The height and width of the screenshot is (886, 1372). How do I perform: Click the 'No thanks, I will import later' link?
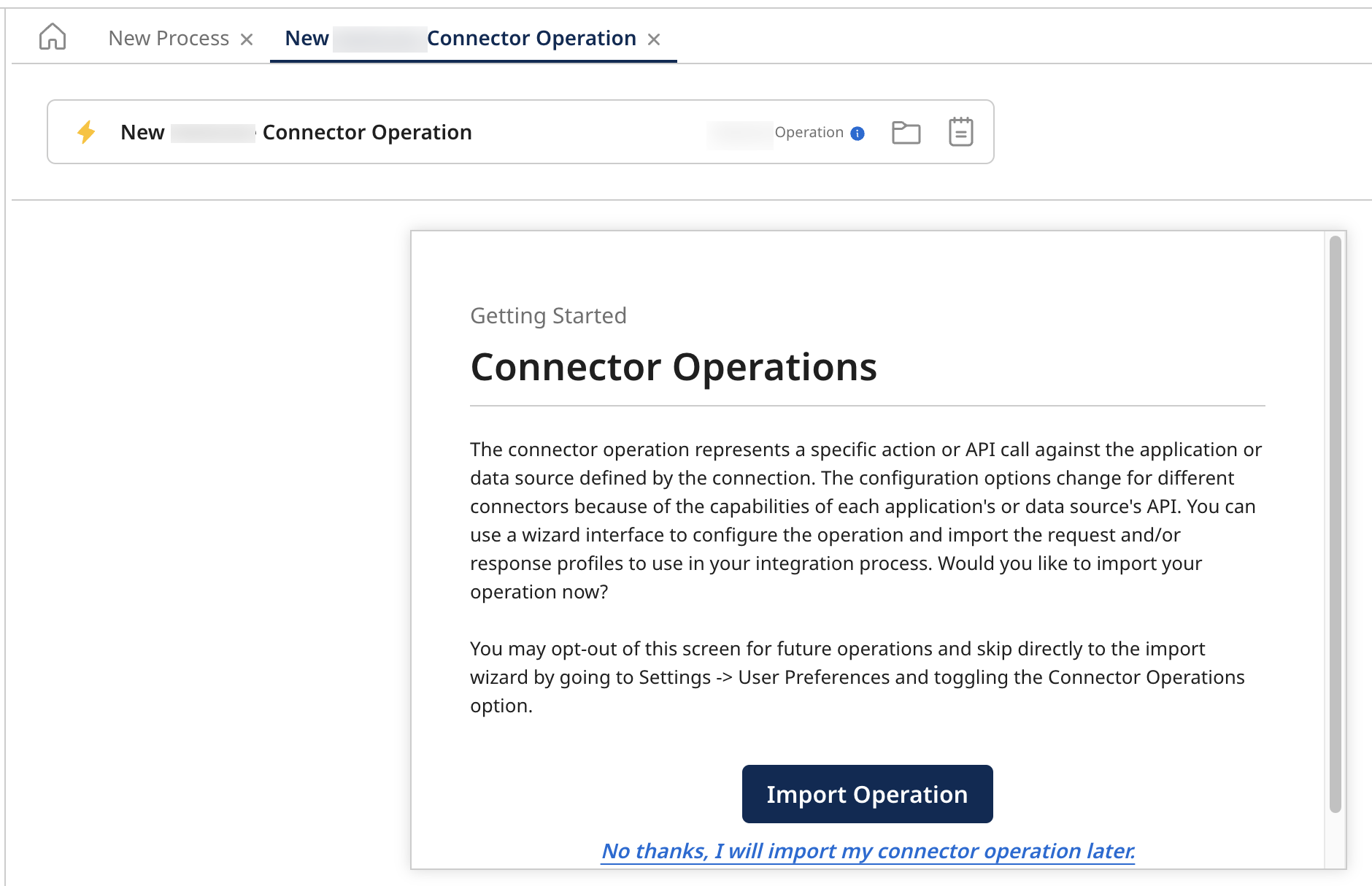click(867, 851)
